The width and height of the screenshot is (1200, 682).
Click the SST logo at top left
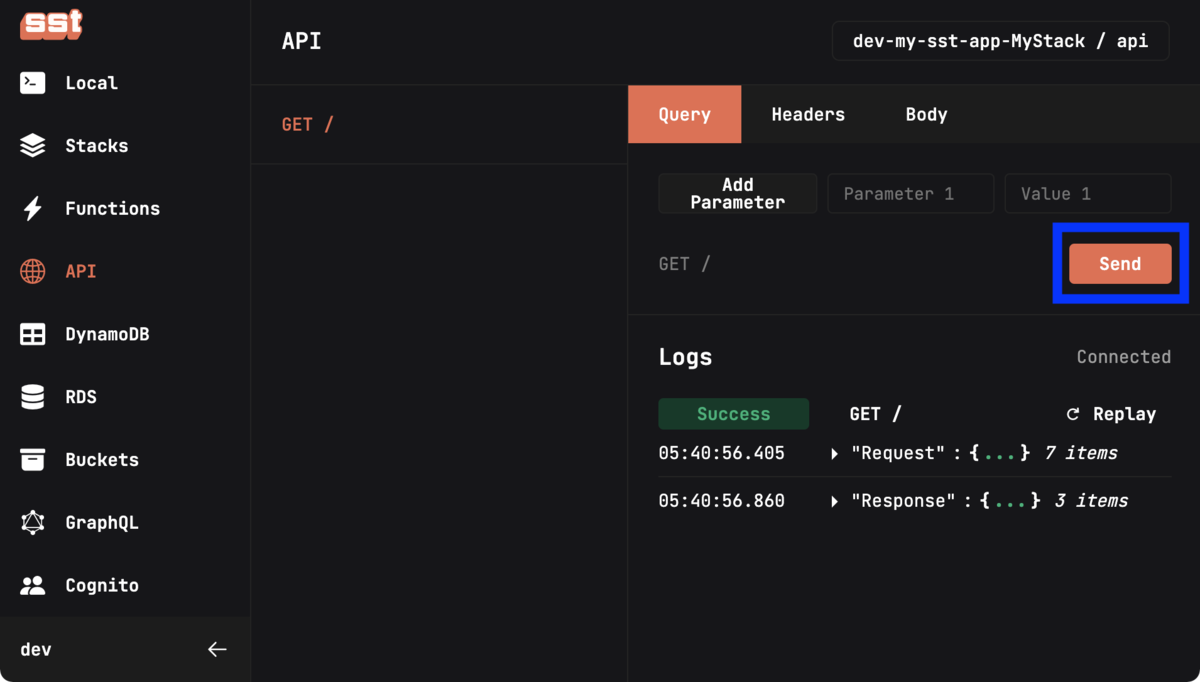pos(49,23)
